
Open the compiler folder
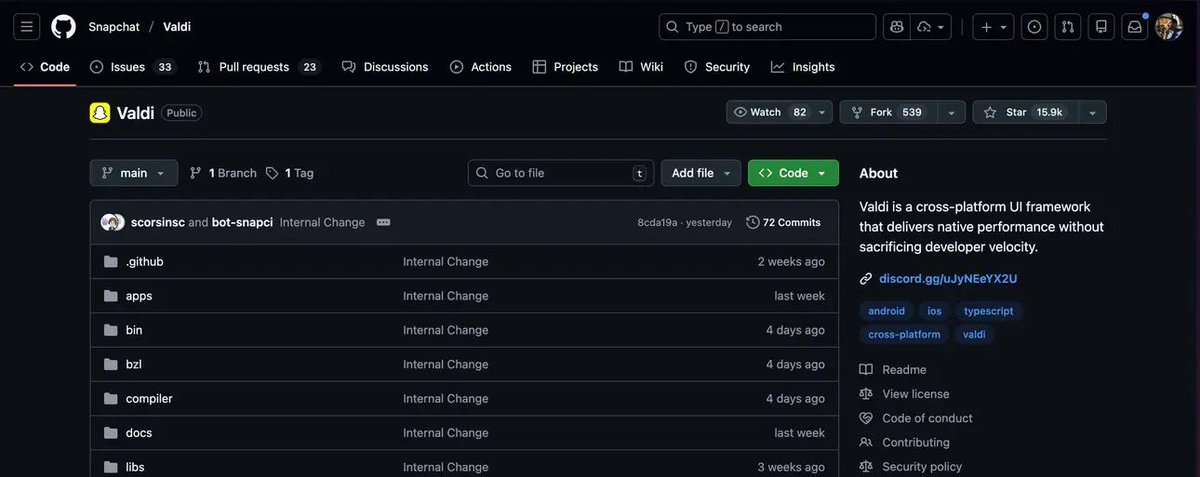149,398
